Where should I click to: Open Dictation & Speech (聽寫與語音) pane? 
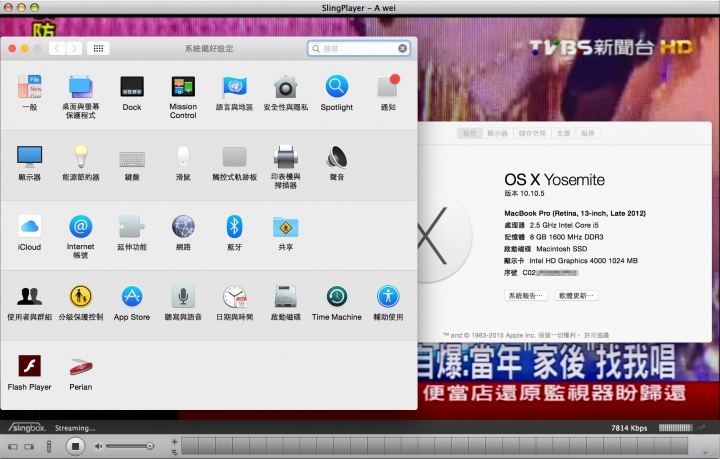click(x=183, y=302)
